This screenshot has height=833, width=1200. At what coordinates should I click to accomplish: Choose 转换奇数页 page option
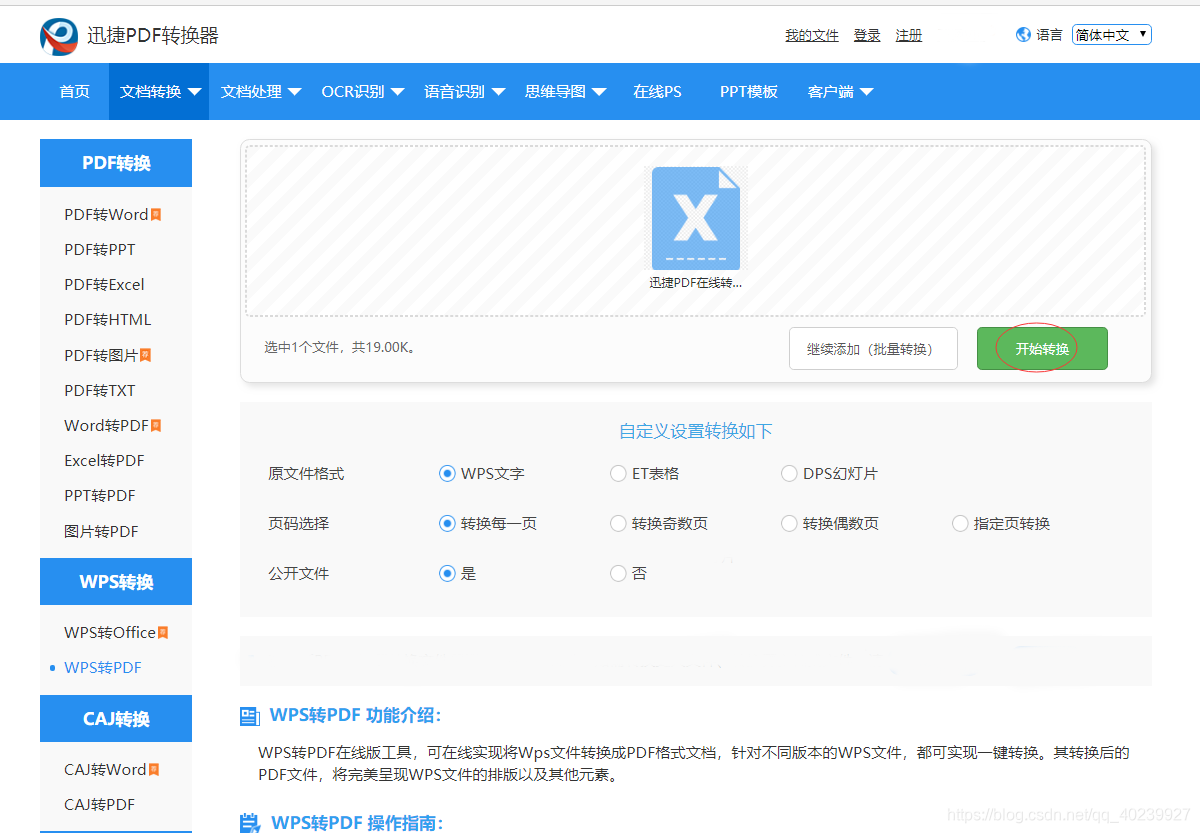click(x=618, y=524)
